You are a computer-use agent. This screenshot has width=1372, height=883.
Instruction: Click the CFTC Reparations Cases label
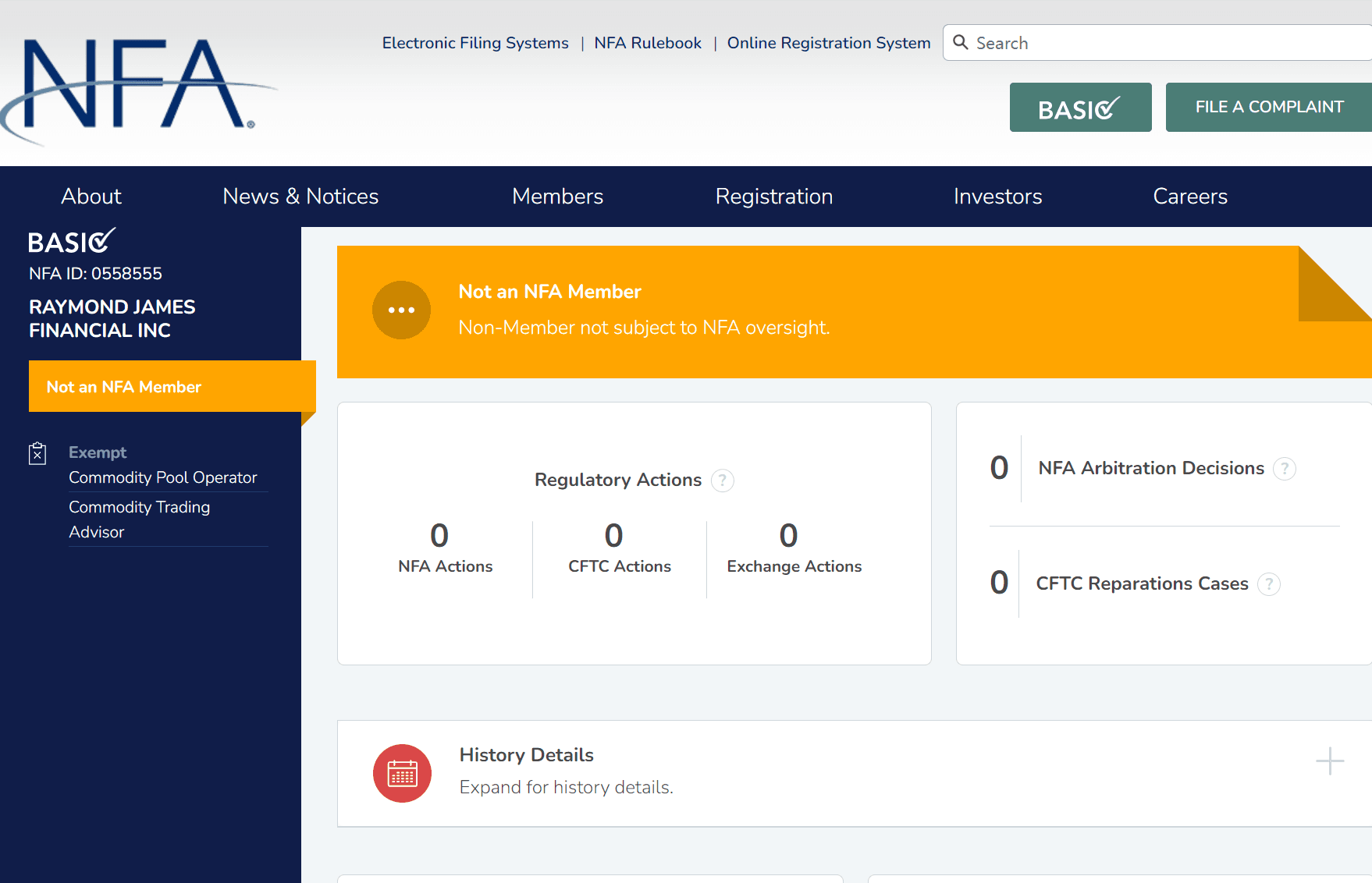pos(1142,583)
